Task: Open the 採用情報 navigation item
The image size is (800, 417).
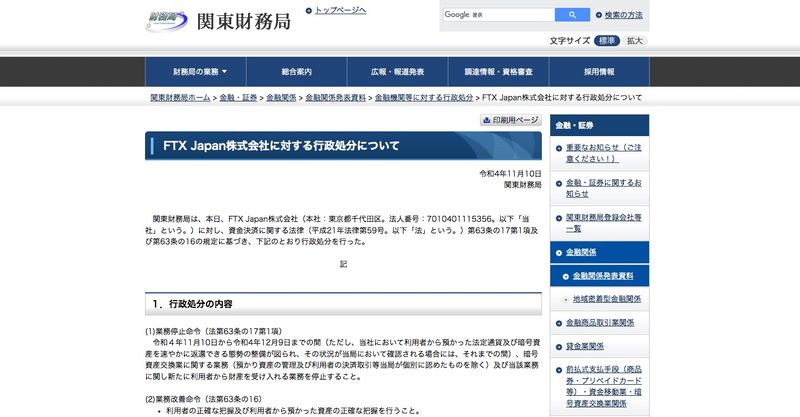Action: pyautogui.click(x=599, y=72)
